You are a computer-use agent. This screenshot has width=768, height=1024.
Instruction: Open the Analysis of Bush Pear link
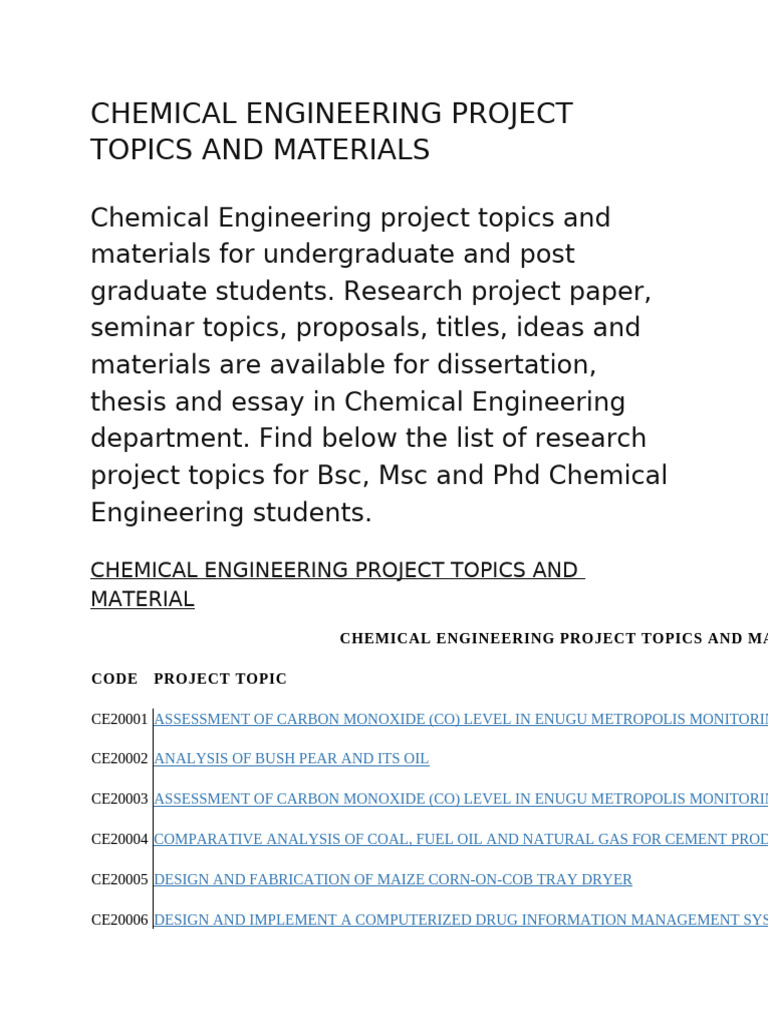point(291,759)
